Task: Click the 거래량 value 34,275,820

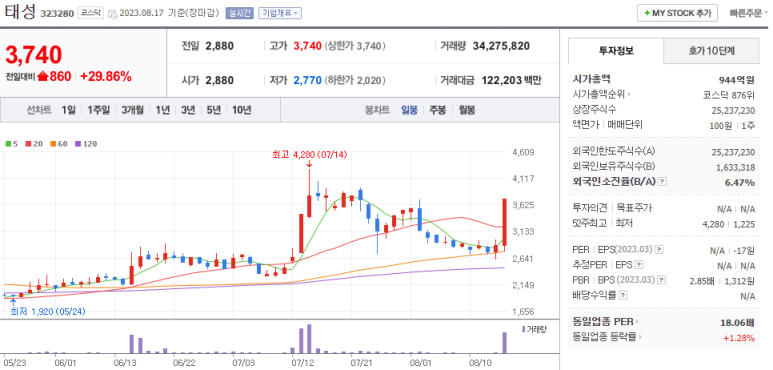Action: tap(501, 46)
